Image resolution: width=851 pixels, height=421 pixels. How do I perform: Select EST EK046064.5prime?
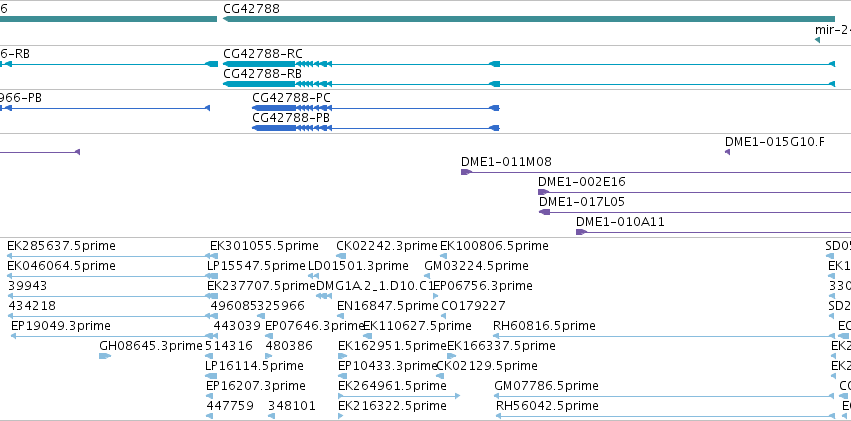[61, 266]
